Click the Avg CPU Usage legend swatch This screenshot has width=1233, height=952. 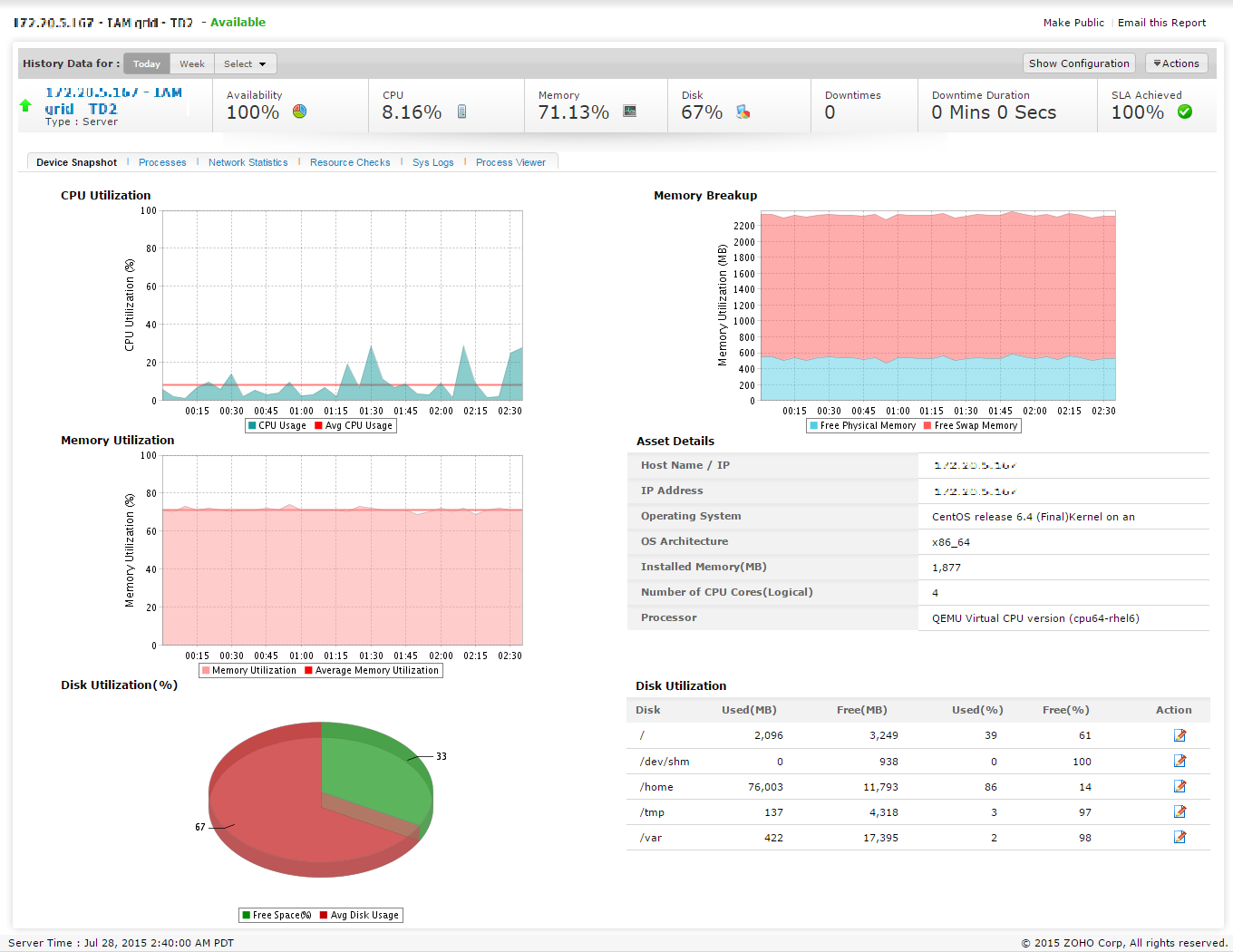pyautogui.click(x=319, y=425)
